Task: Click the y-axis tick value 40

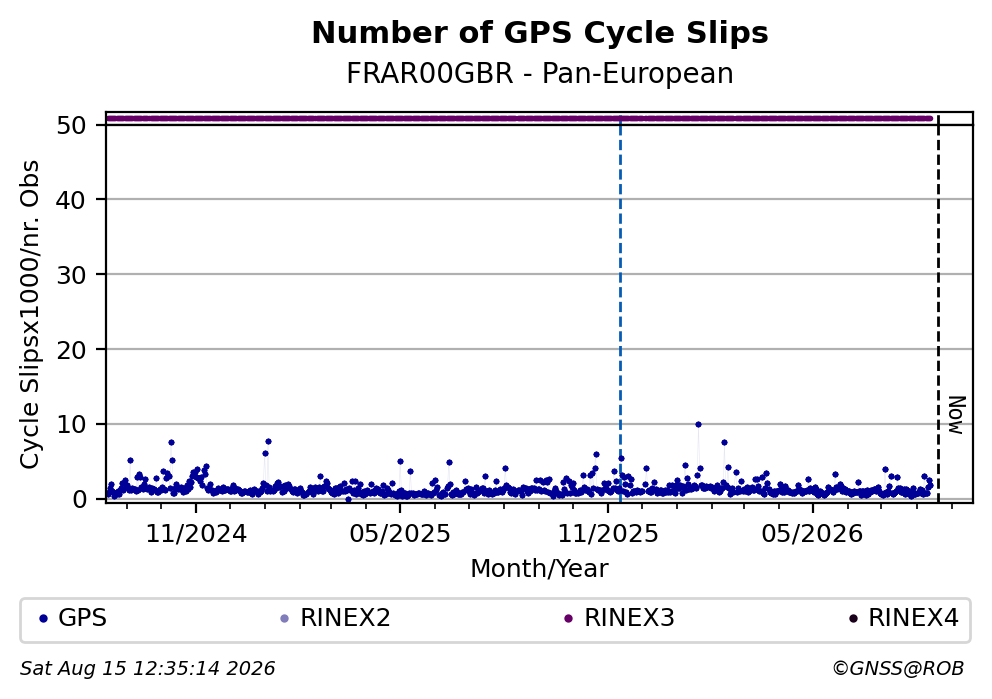Action: coord(71,200)
